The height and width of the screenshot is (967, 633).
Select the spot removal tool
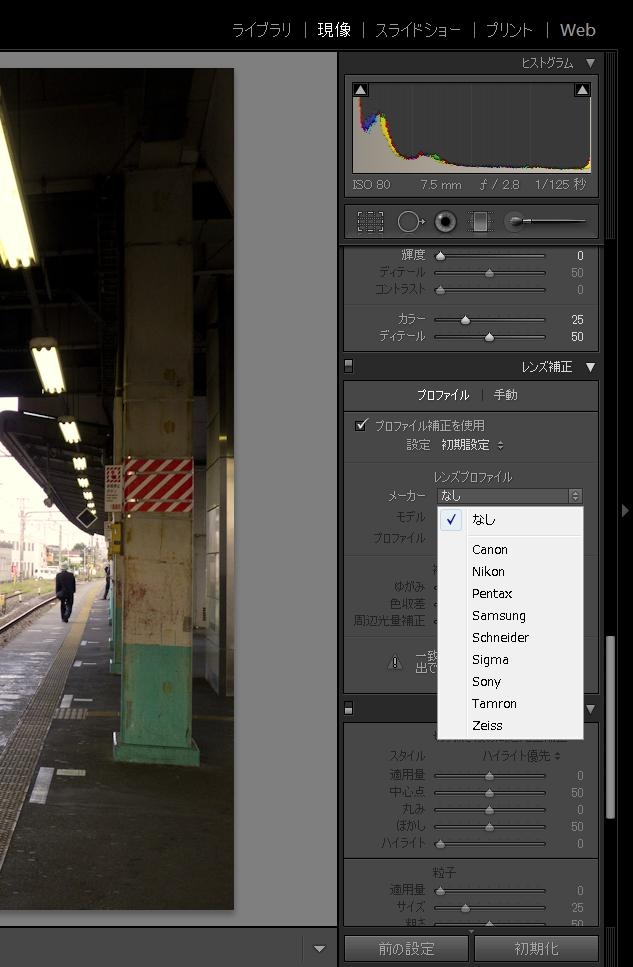410,221
